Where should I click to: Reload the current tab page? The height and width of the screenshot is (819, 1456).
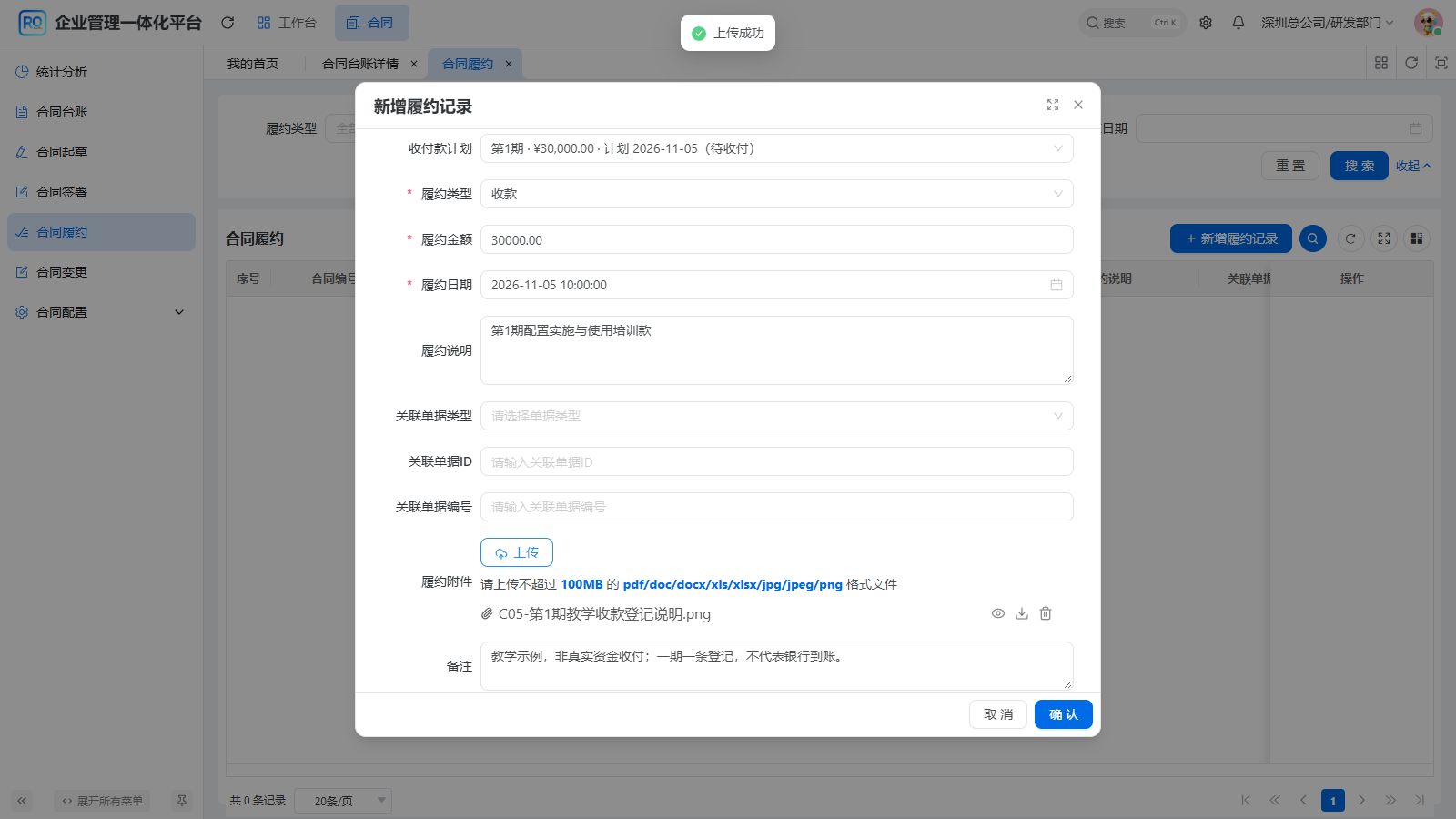click(x=1411, y=63)
